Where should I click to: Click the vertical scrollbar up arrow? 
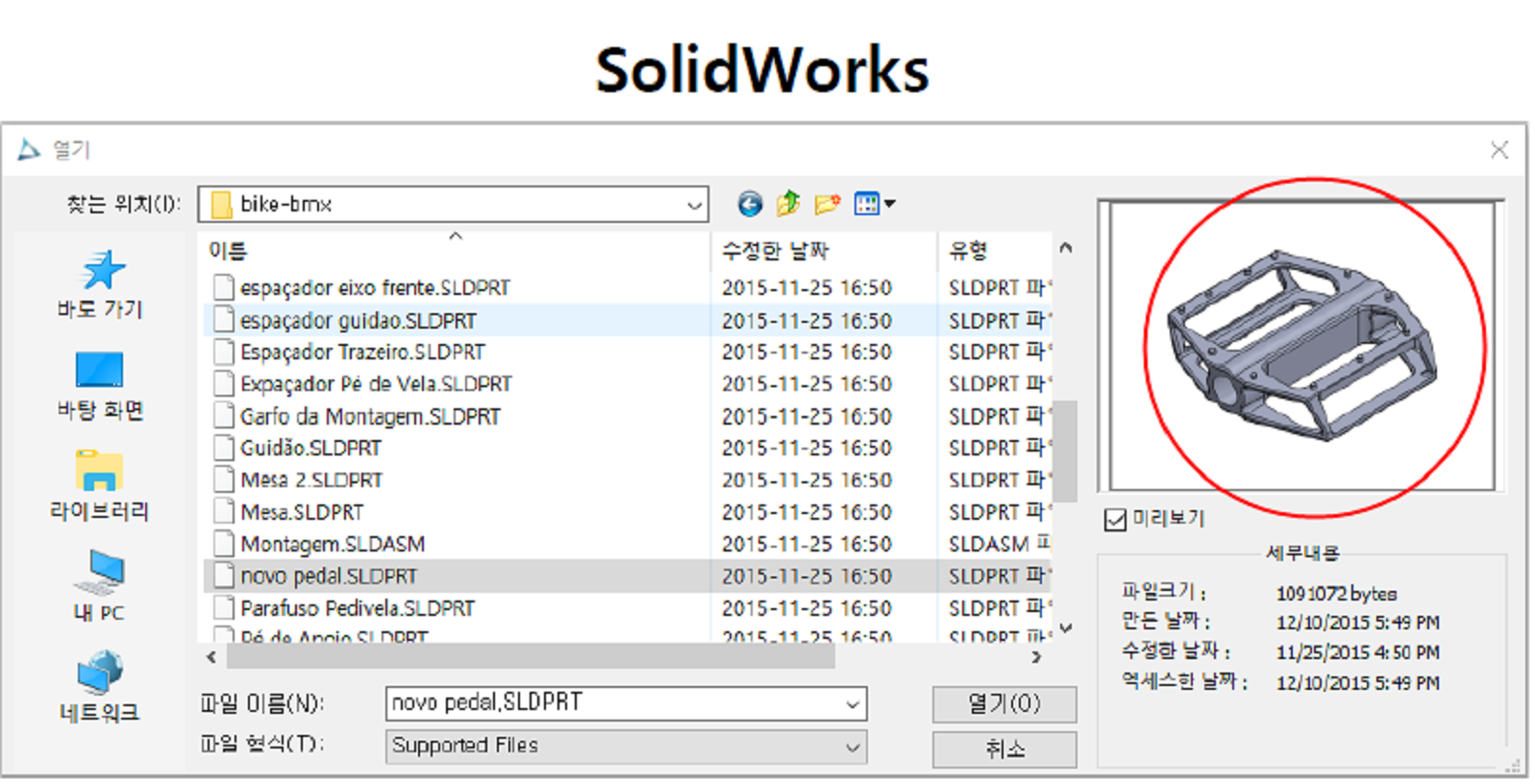tap(1065, 248)
